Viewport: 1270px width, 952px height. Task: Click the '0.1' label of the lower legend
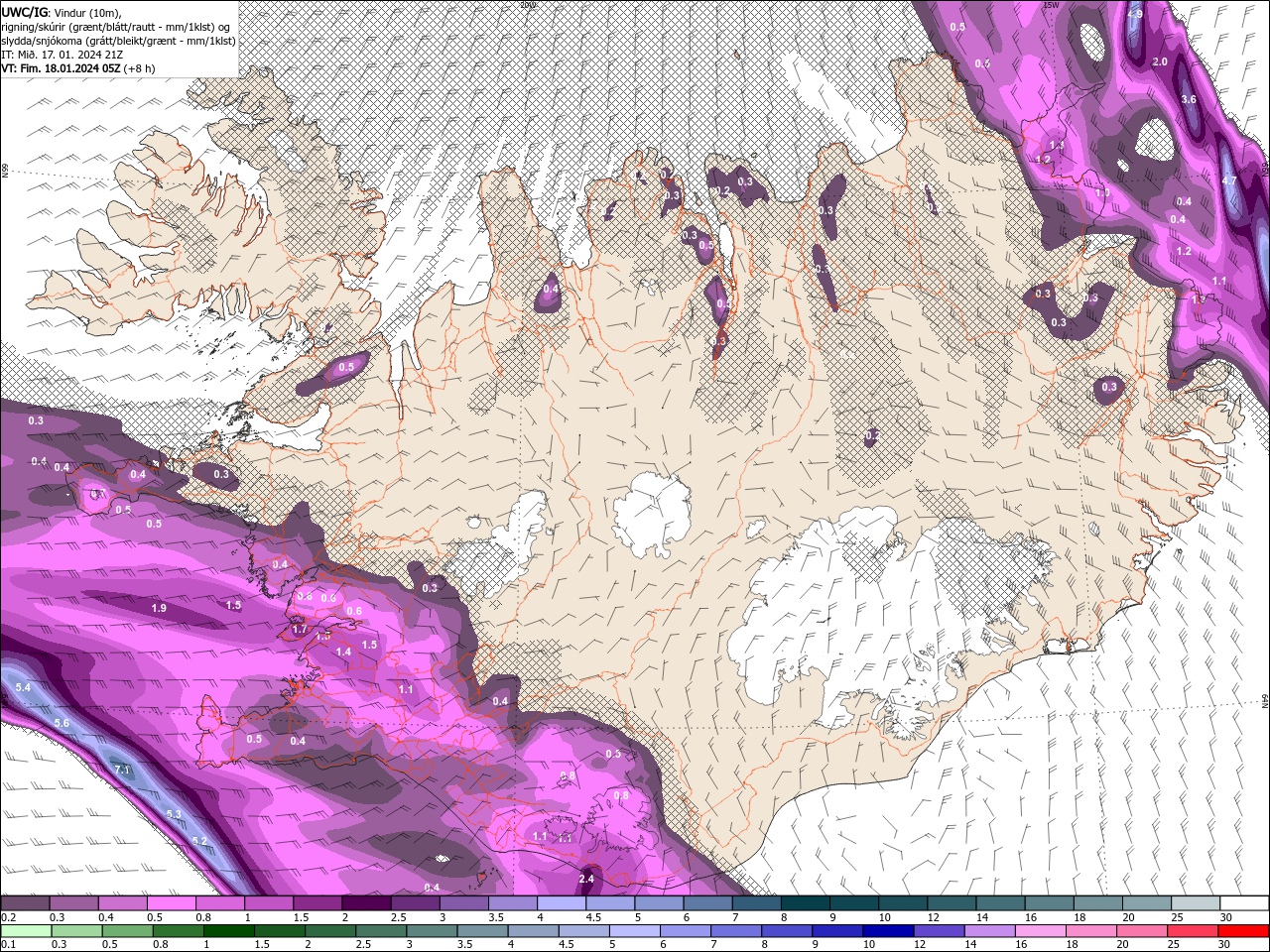point(8,945)
